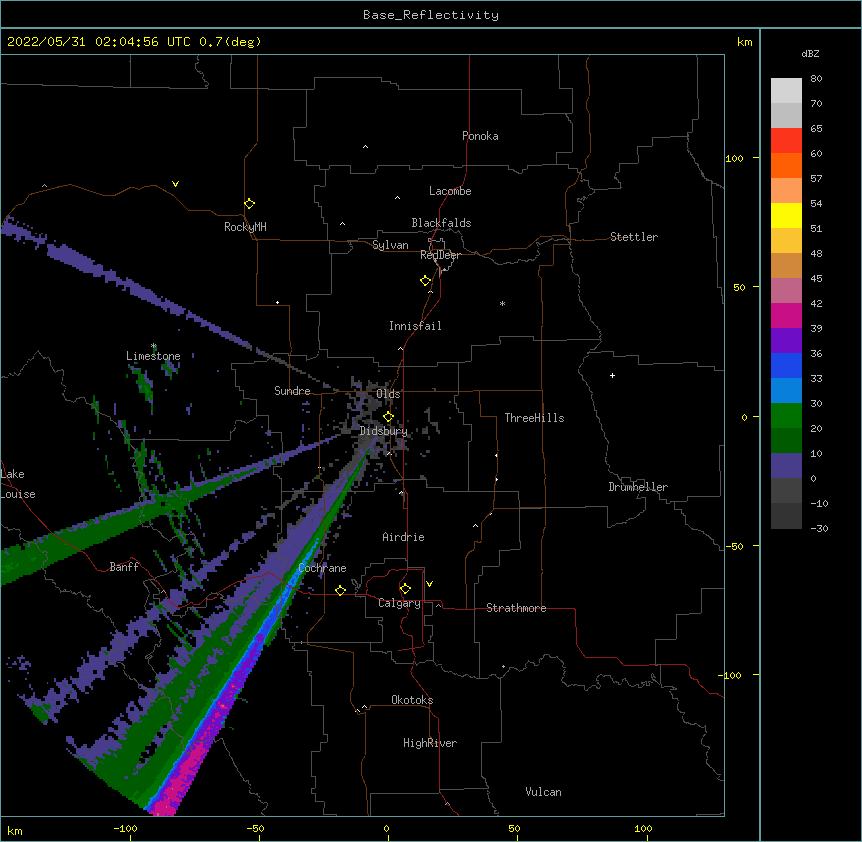Click the Base_Reflectivity title text
Viewport: 862px width, 842px height.
click(x=431, y=15)
